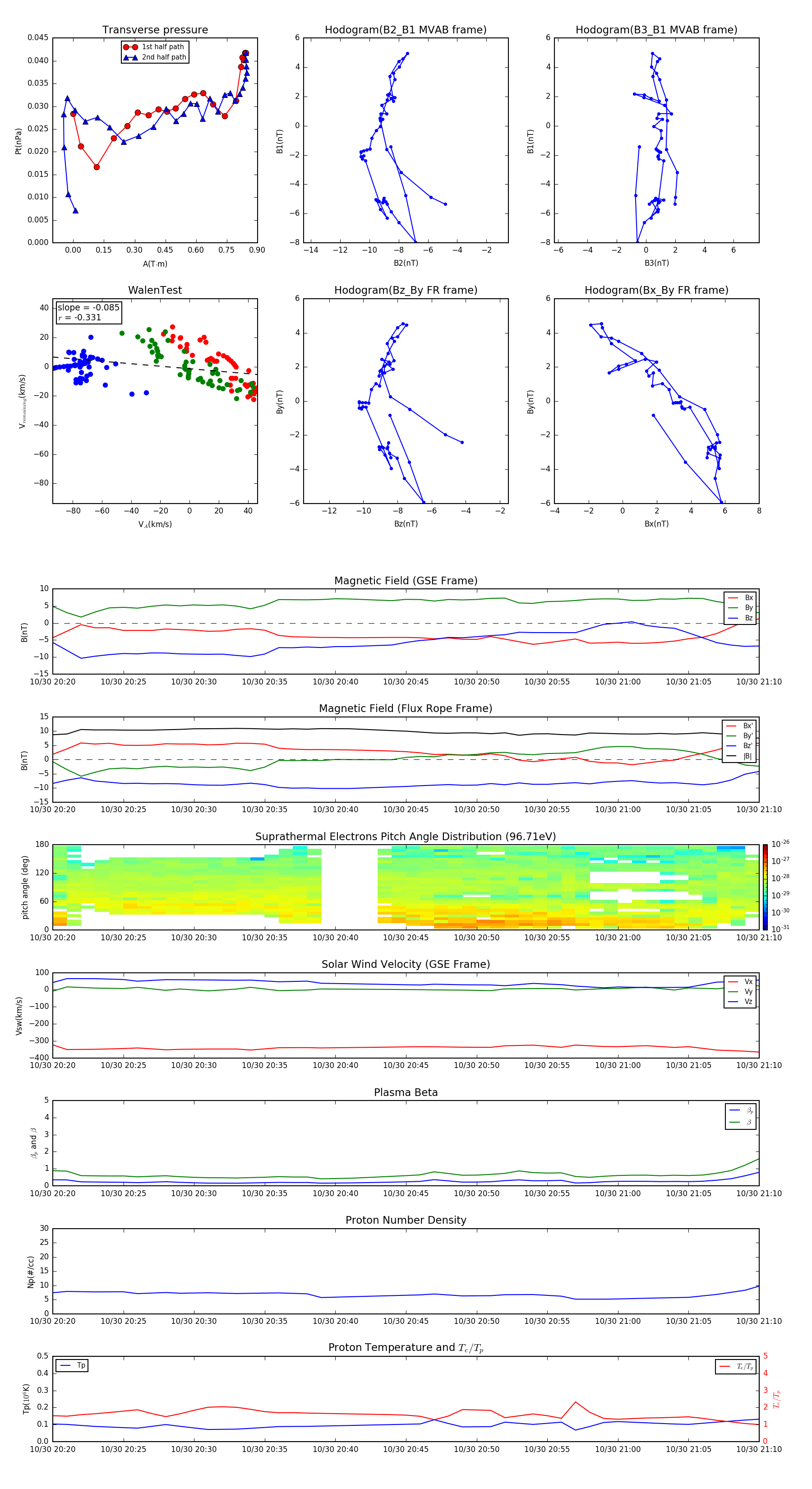Select By' in the Flux Rope legend

pos(740,736)
